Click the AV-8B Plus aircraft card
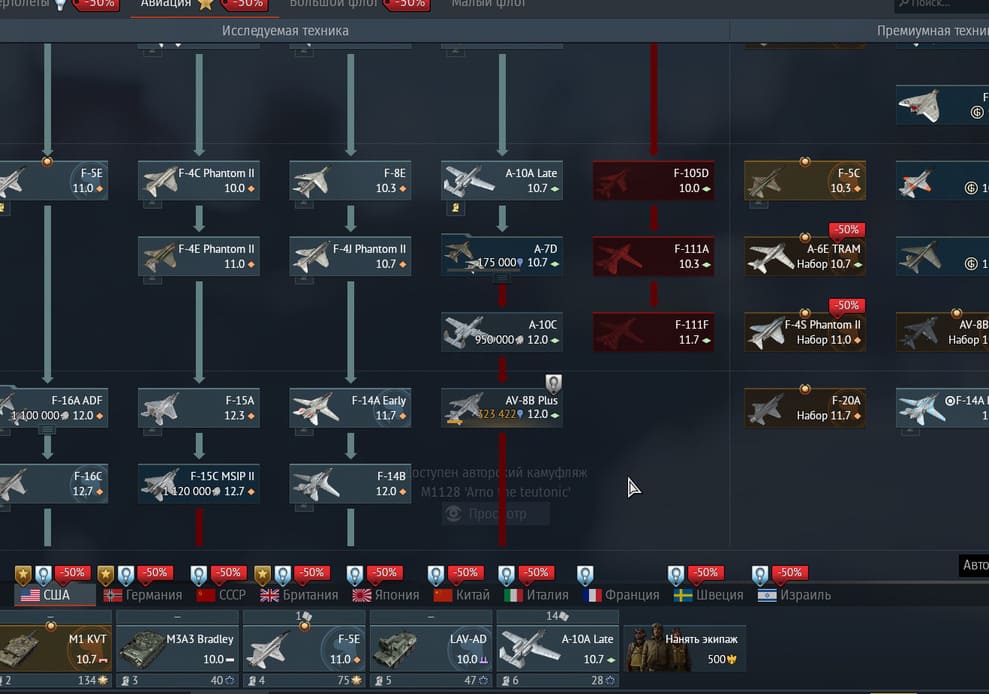This screenshot has width=989, height=694. (502, 407)
